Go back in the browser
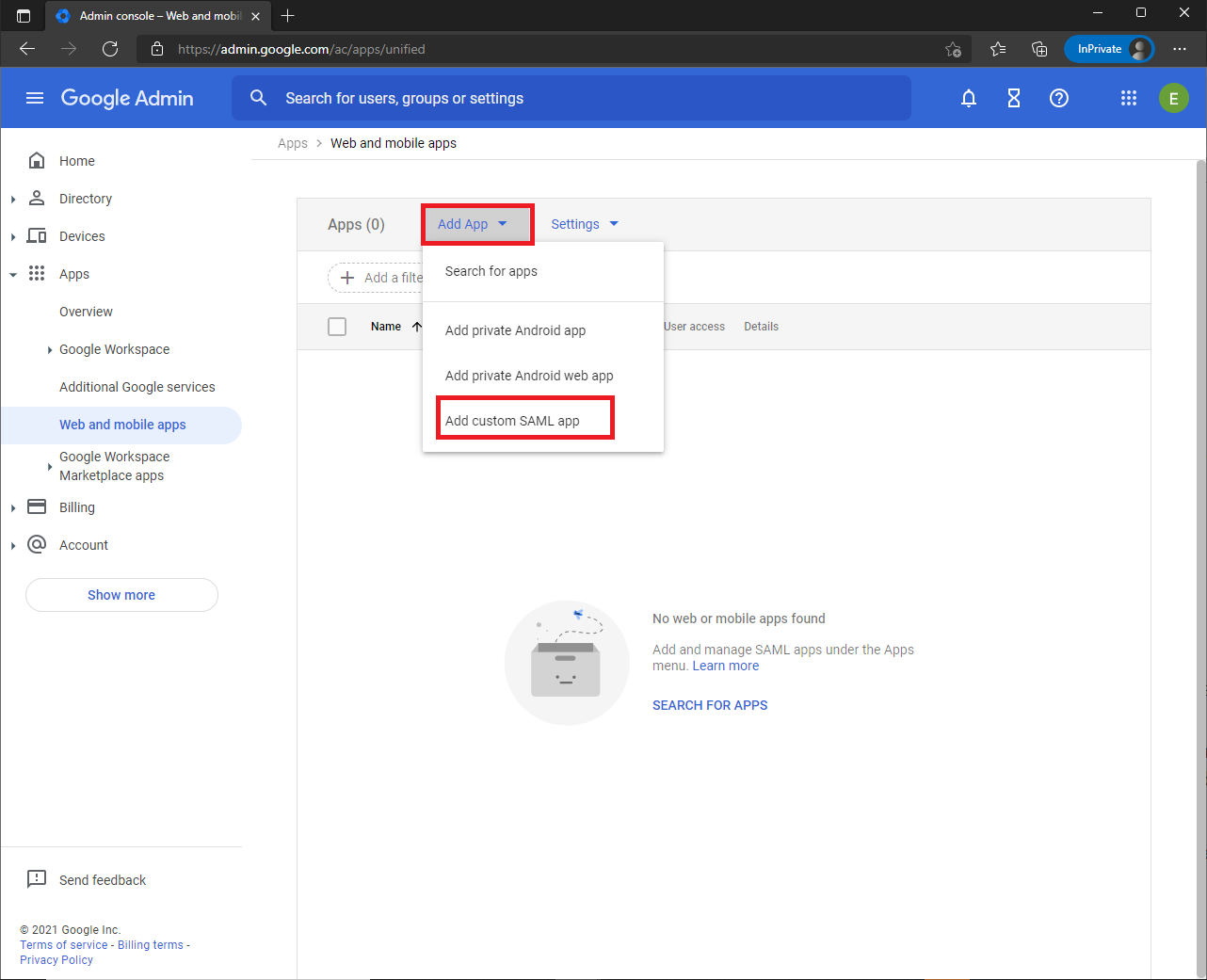Viewport: 1207px width, 980px height. (27, 49)
